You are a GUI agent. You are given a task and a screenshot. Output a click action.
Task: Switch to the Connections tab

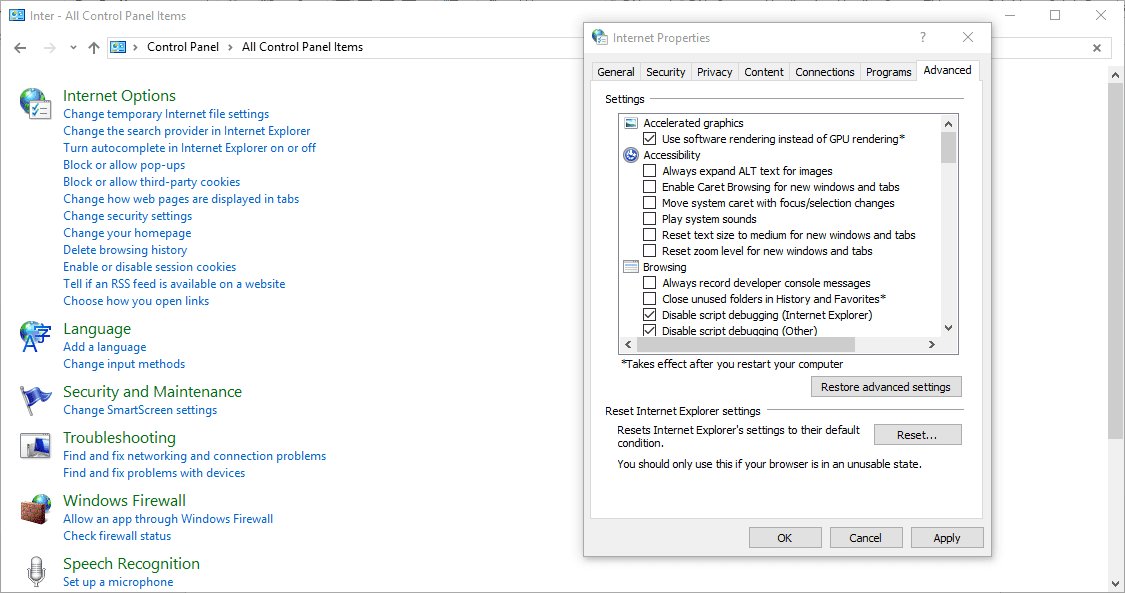tap(824, 72)
